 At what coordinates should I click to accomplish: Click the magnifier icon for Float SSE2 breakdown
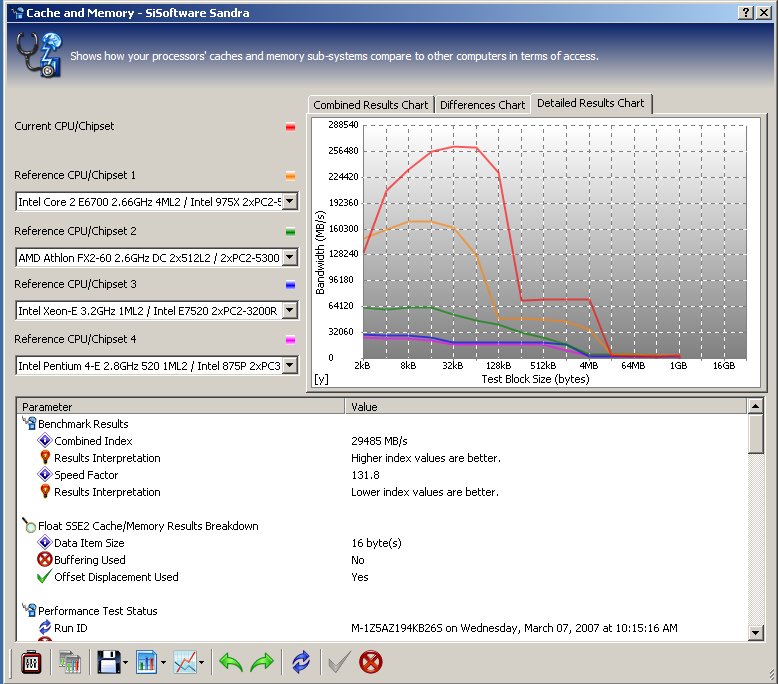point(29,525)
